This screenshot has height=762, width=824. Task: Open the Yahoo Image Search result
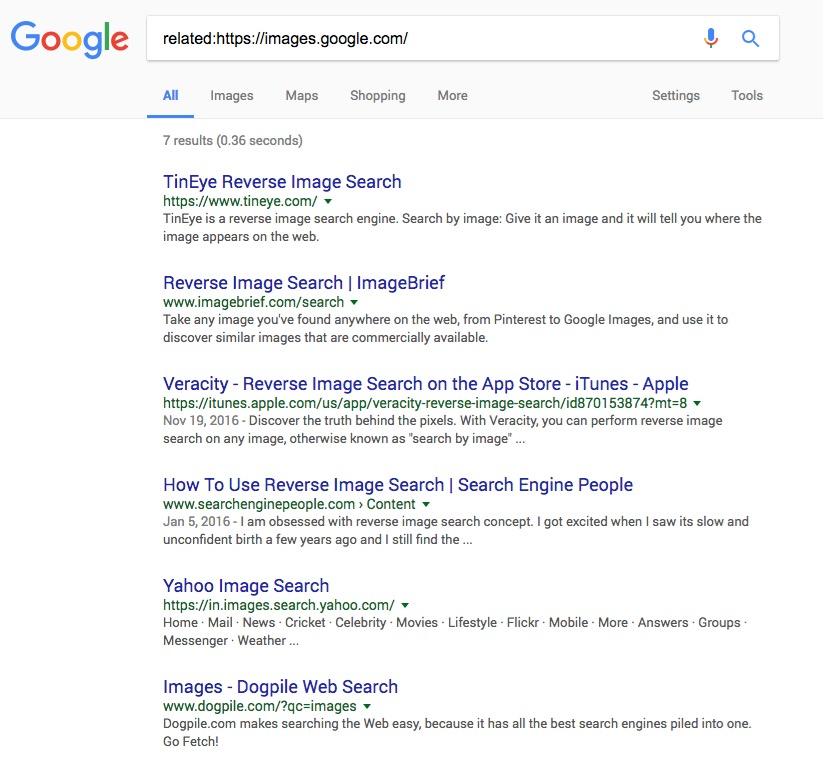(x=246, y=586)
